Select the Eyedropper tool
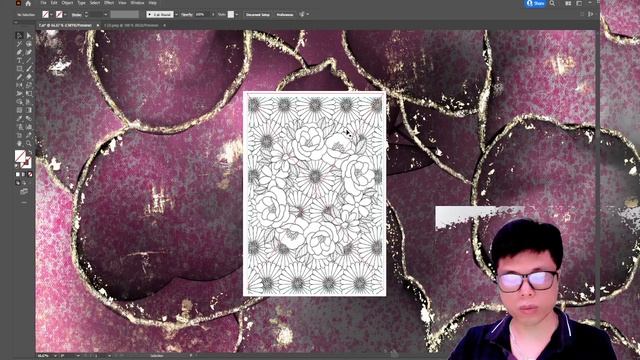 [19, 118]
